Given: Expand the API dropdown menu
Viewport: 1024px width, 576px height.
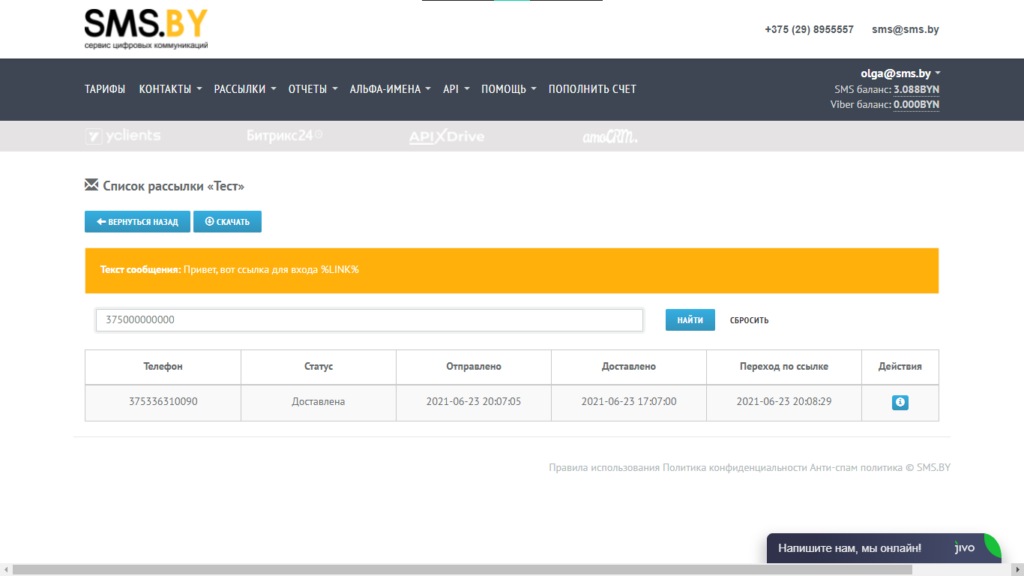Looking at the screenshot, I should tap(456, 89).
